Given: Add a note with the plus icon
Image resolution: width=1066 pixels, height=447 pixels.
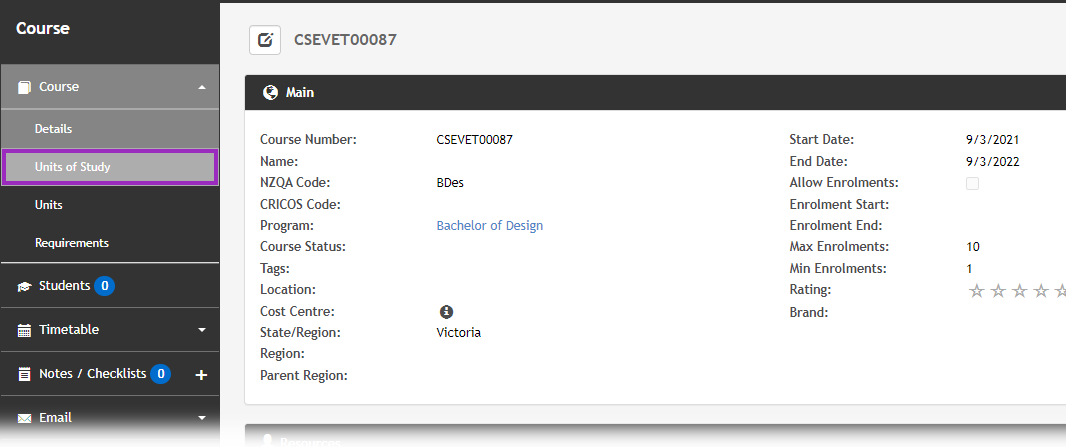Looking at the screenshot, I should click(x=201, y=374).
